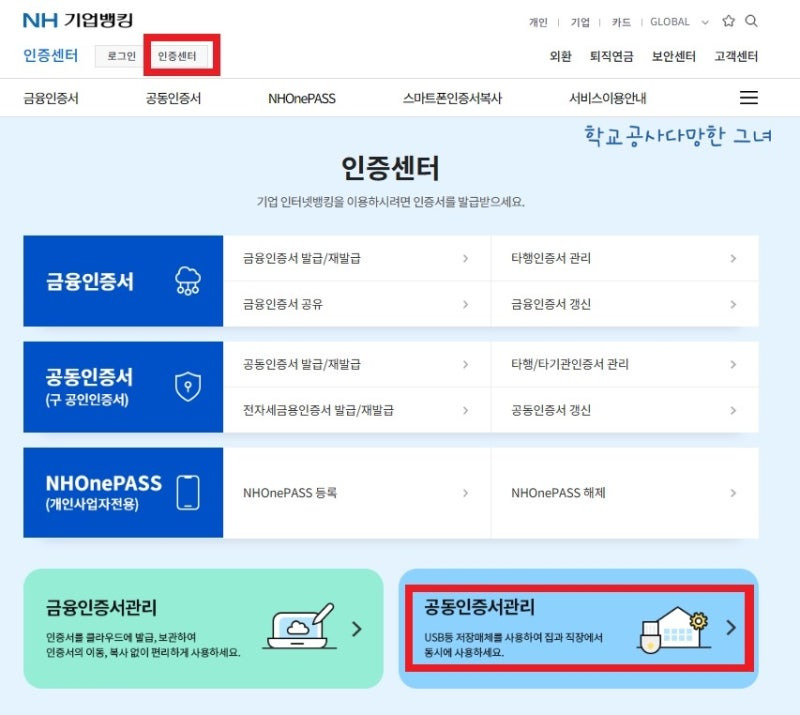Select the 공동인증서 (구 공인인증서) tile title
The width and height of the screenshot is (800, 715).
pyautogui.click(x=89, y=387)
